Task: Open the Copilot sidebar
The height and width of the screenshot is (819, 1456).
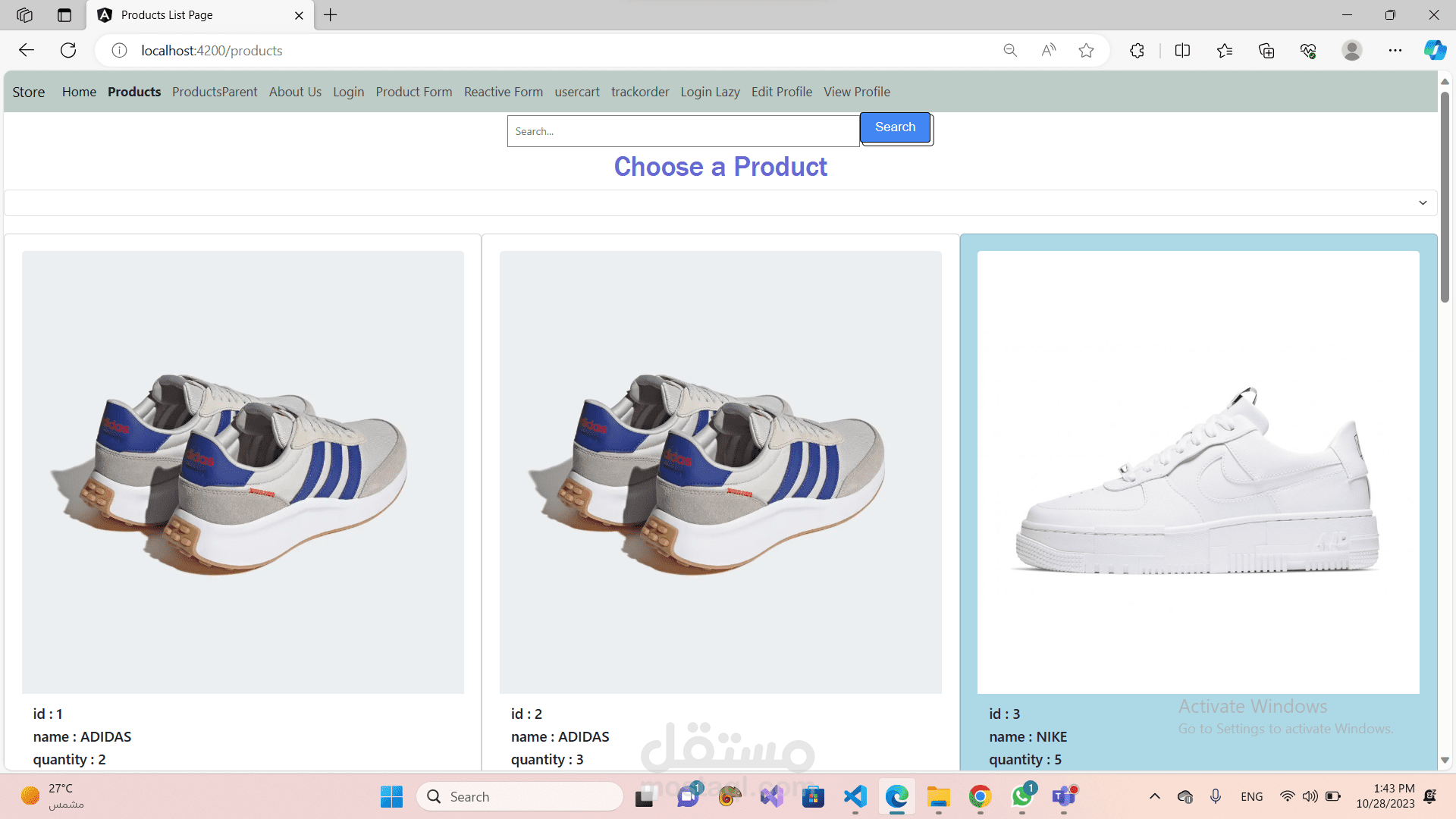Action: 1435,51
